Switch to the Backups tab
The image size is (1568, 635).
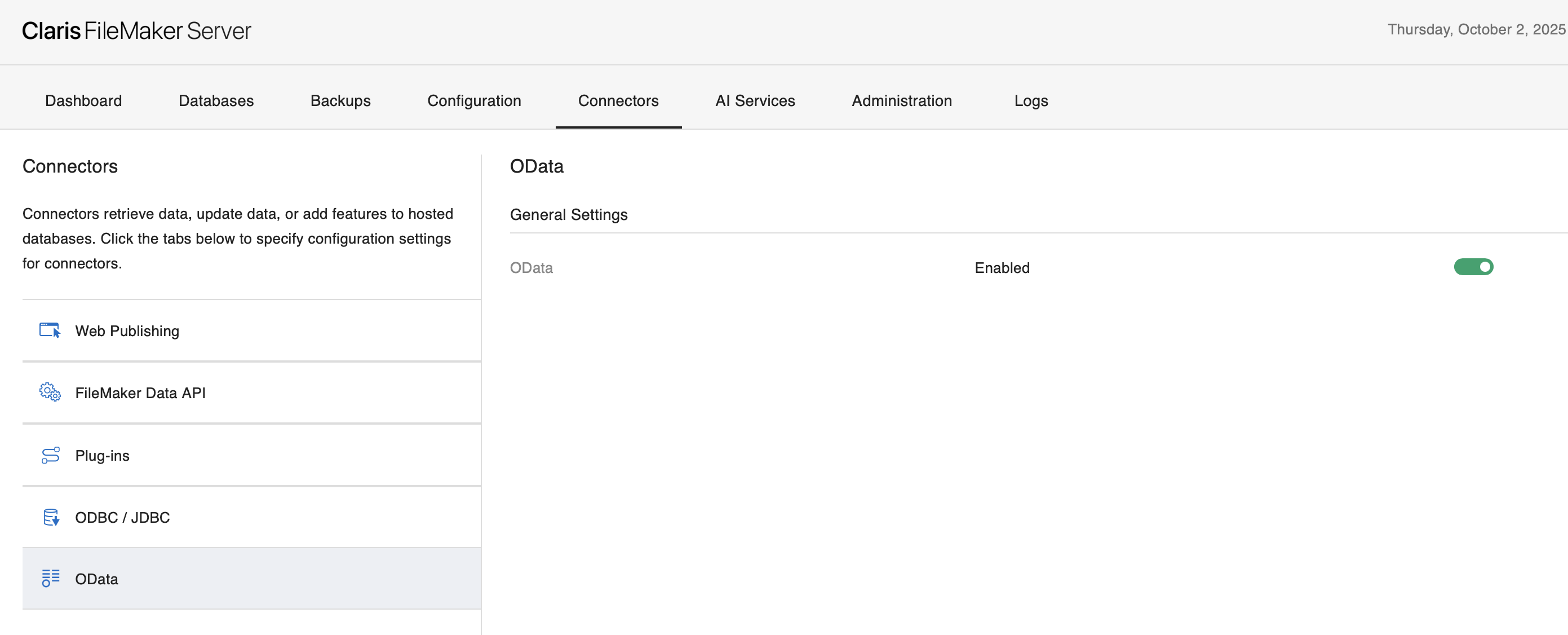pos(340,100)
